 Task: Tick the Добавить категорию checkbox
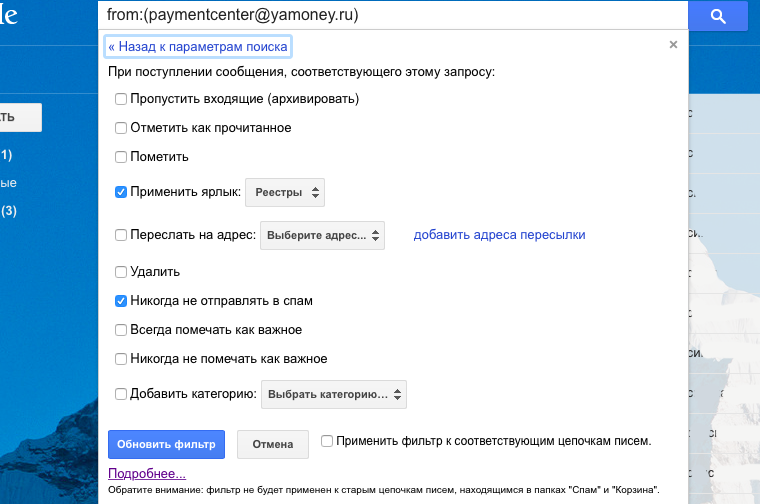pyautogui.click(x=121, y=394)
